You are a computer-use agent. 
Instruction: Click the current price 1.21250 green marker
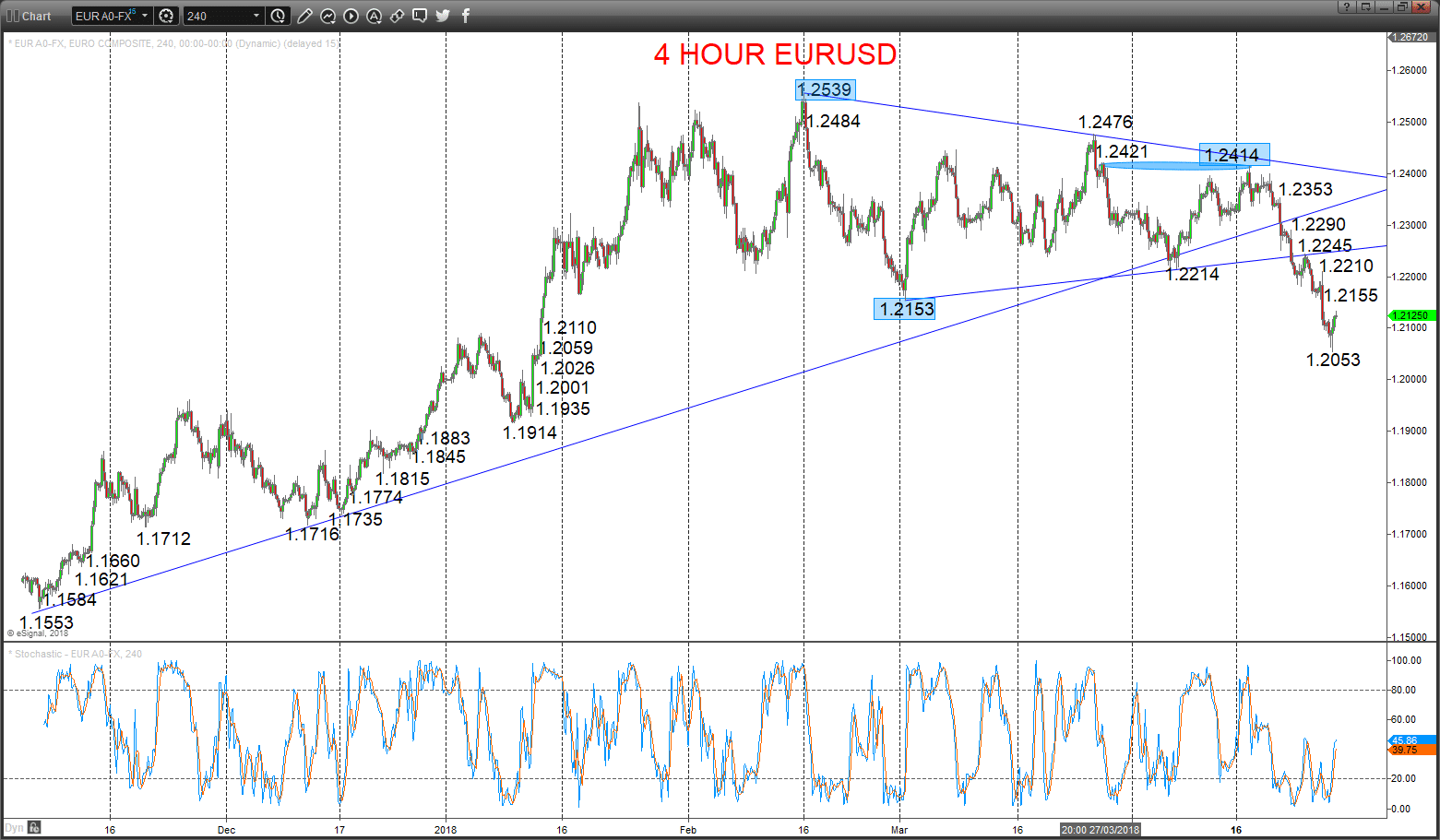pos(1411,315)
